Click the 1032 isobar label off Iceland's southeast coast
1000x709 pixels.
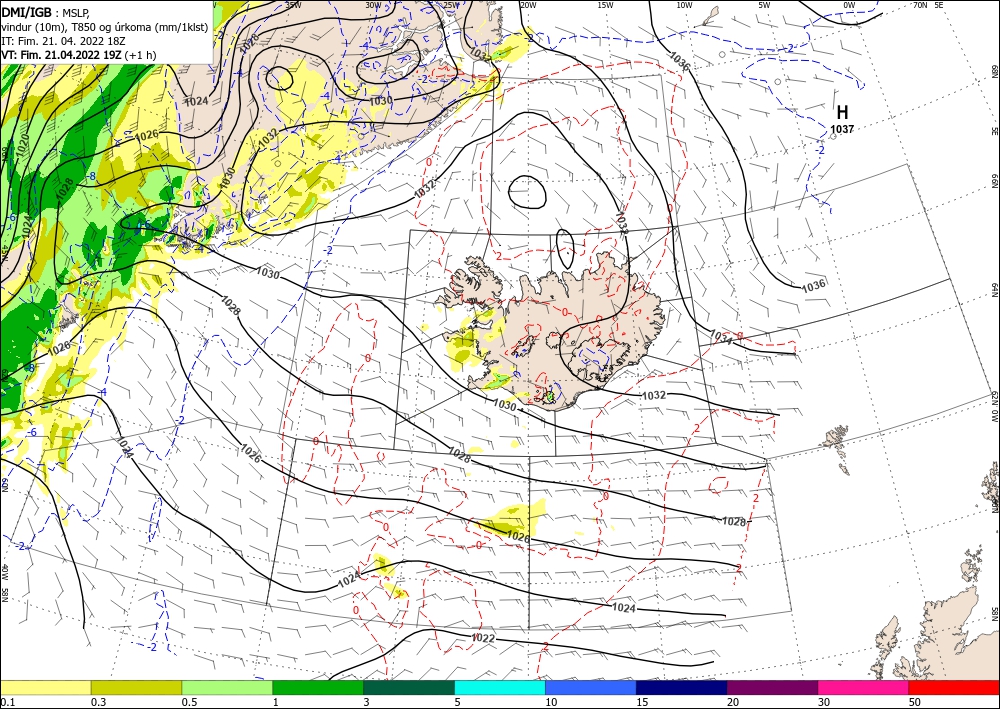coord(654,395)
